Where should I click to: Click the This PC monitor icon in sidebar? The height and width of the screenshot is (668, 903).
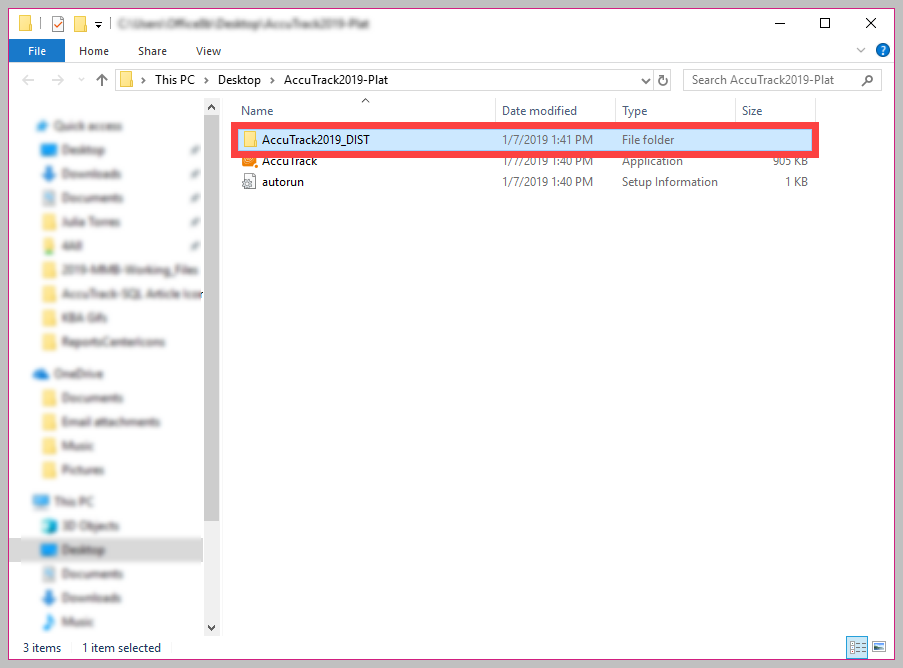41,502
